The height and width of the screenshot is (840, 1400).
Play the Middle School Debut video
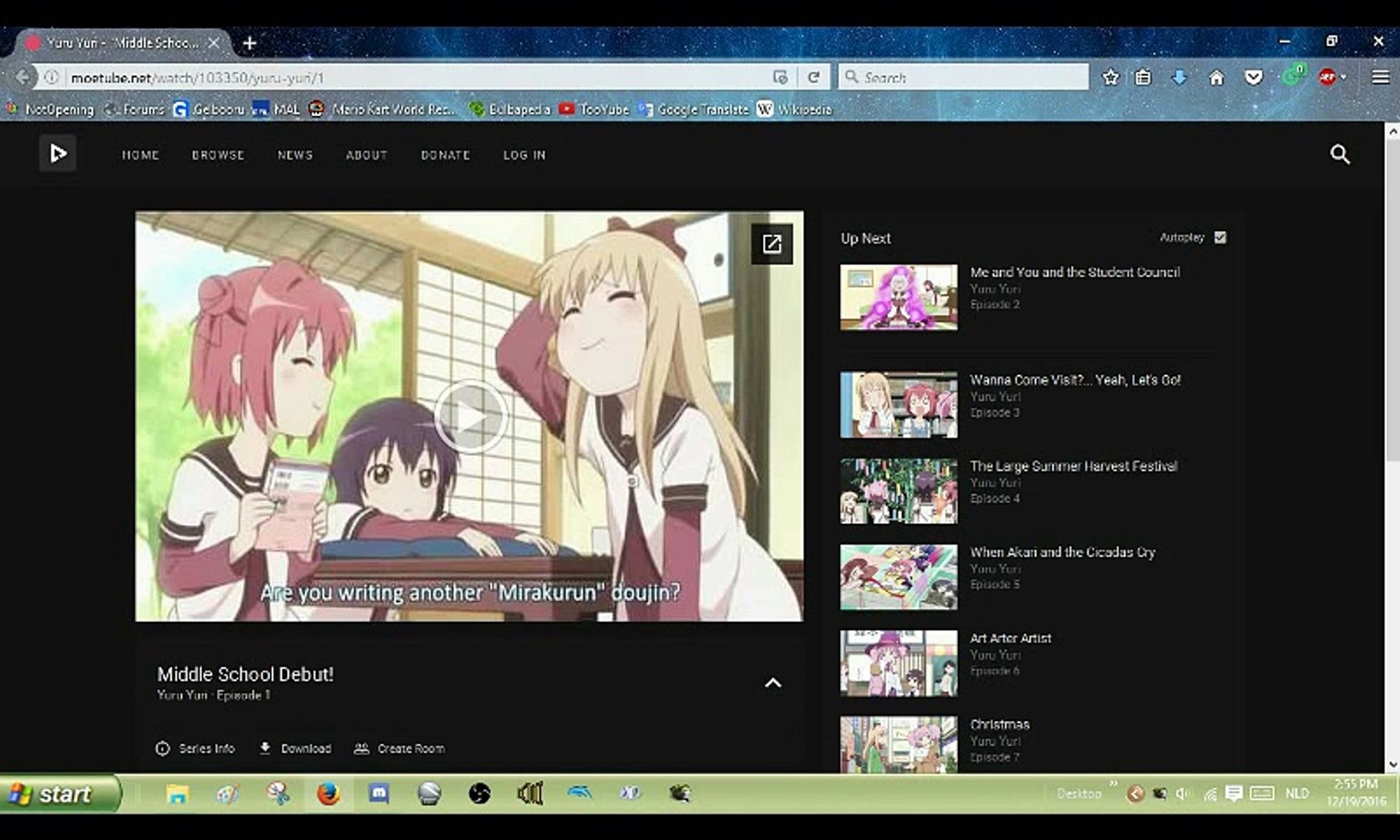470,416
